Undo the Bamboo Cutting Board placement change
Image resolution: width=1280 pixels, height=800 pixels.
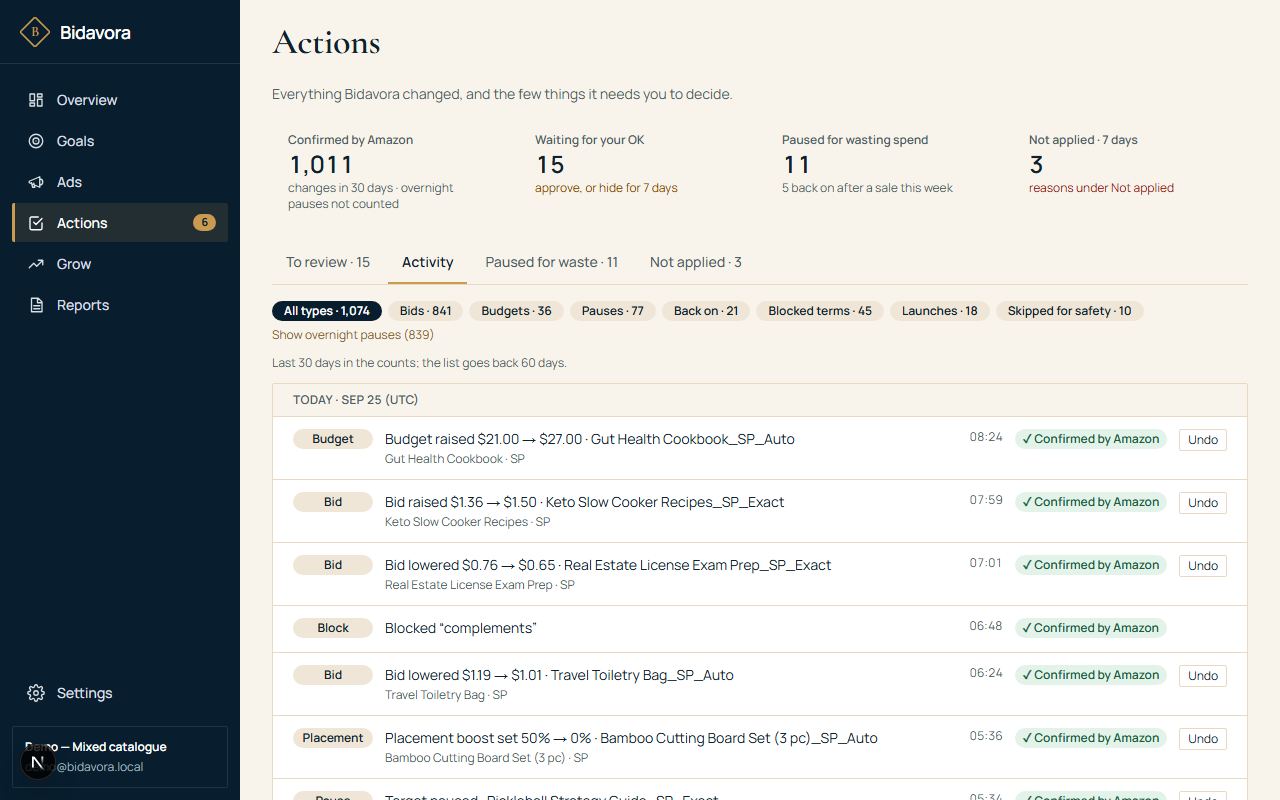click(x=1203, y=739)
